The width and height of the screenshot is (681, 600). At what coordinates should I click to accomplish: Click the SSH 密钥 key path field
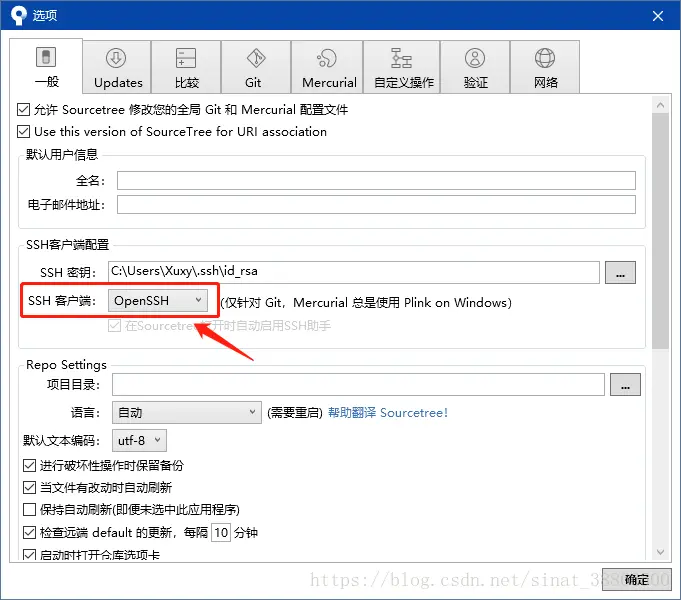point(354,272)
